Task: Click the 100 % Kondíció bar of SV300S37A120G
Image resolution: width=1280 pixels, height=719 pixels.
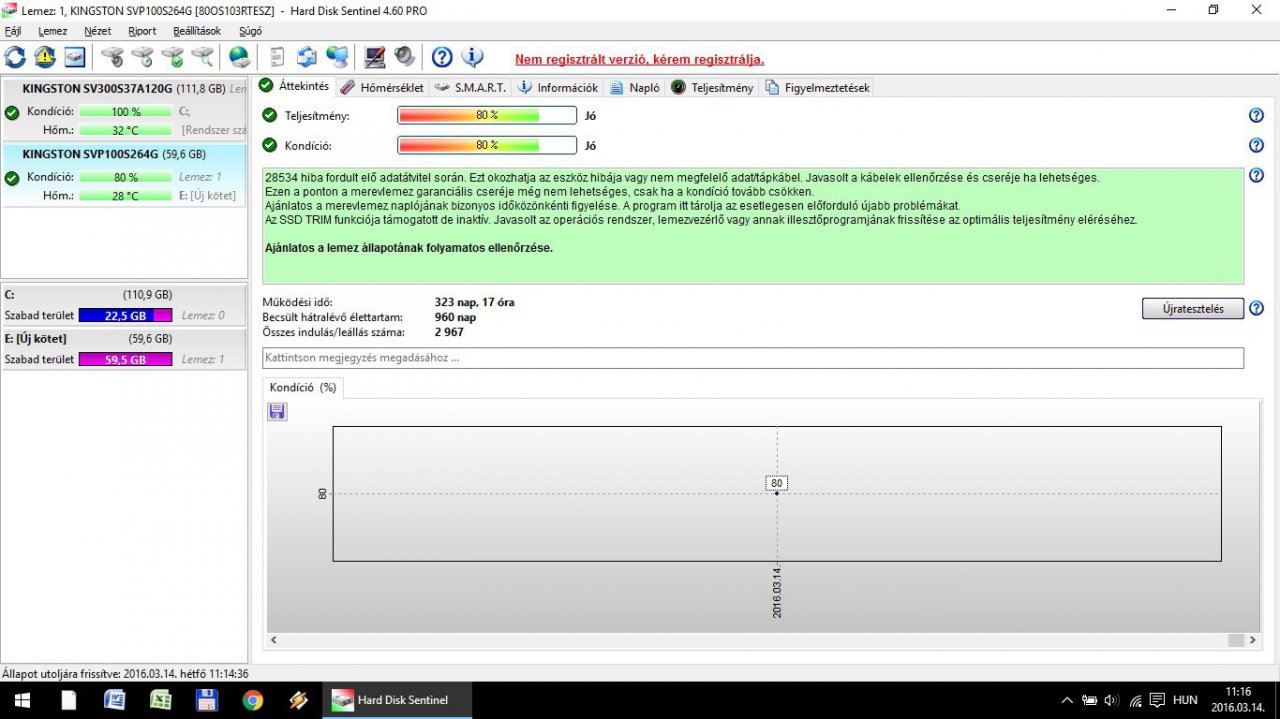Action: (126, 112)
